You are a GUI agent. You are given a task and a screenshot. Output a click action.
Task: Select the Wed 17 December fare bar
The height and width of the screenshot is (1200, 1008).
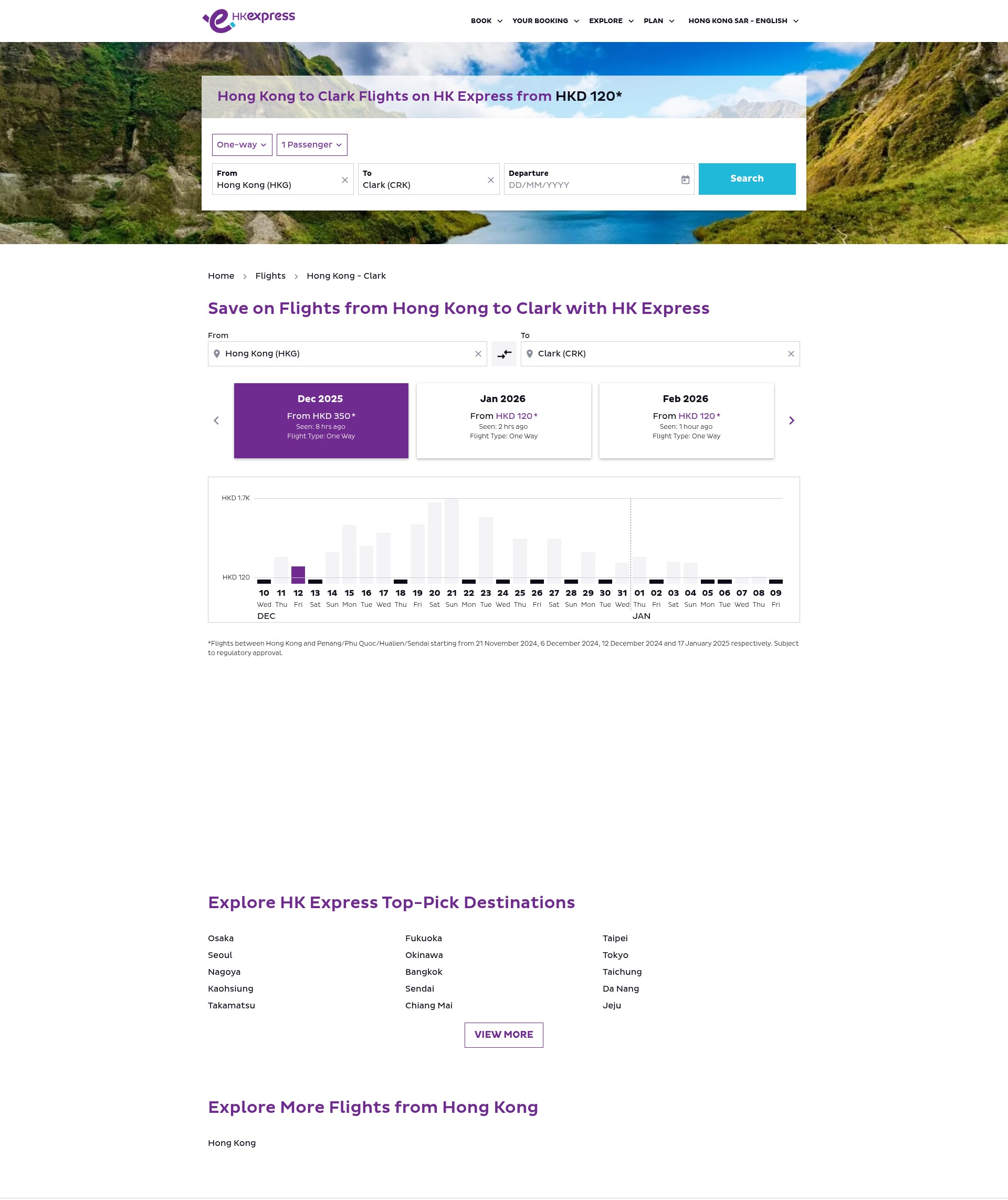[383, 557]
